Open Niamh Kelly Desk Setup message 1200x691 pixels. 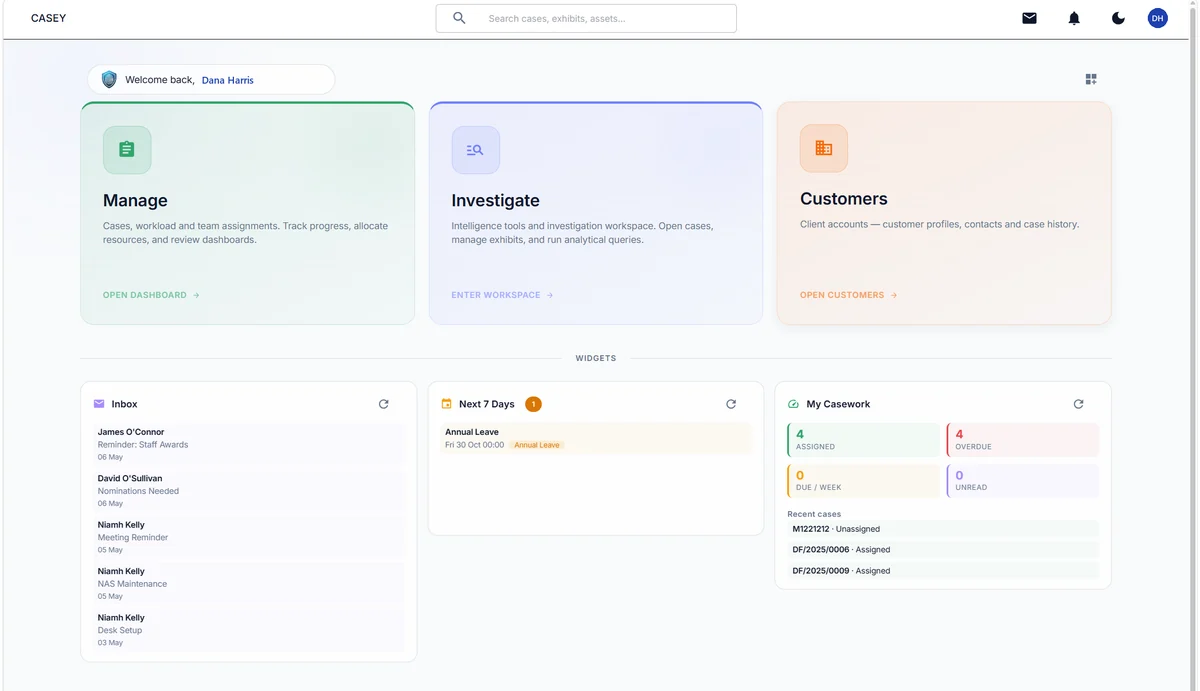point(249,630)
